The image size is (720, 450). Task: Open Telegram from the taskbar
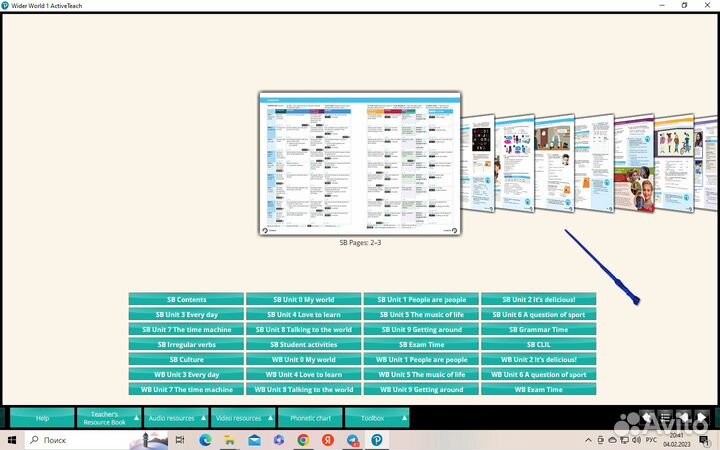pyautogui.click(x=353, y=440)
